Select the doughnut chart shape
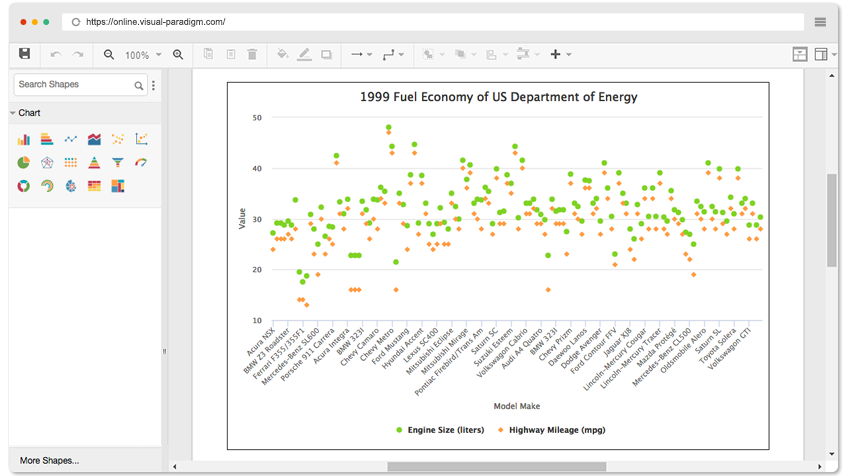Viewport: 848px width, 476px height. click(x=24, y=186)
